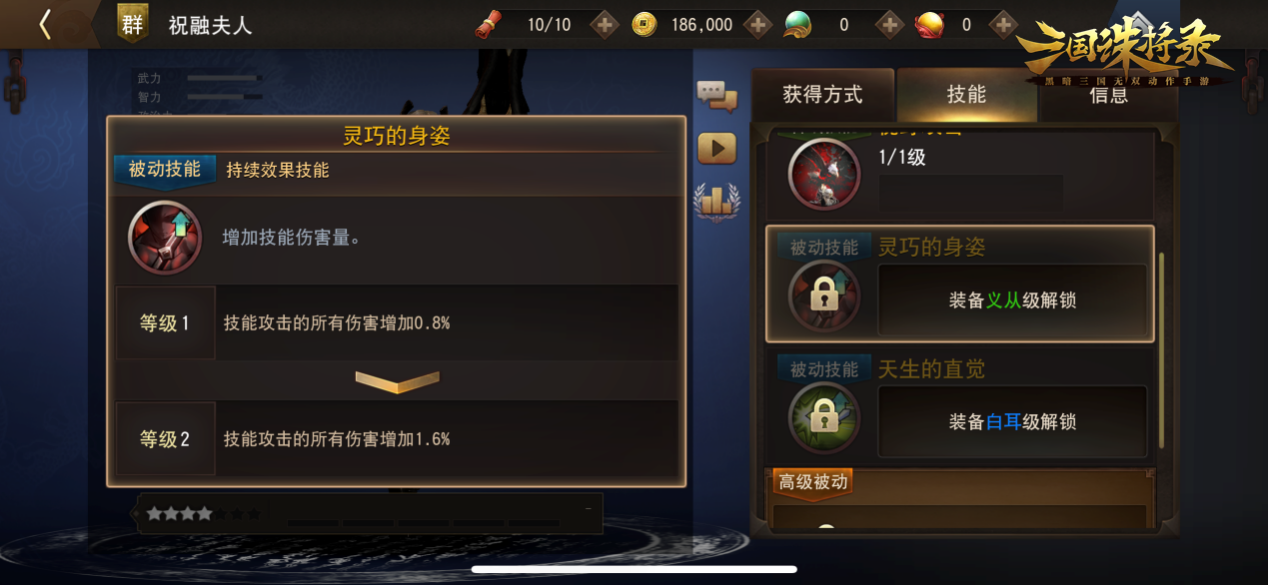Expand the level list with the gold chevron
1268x585 pixels.
tap(397, 381)
